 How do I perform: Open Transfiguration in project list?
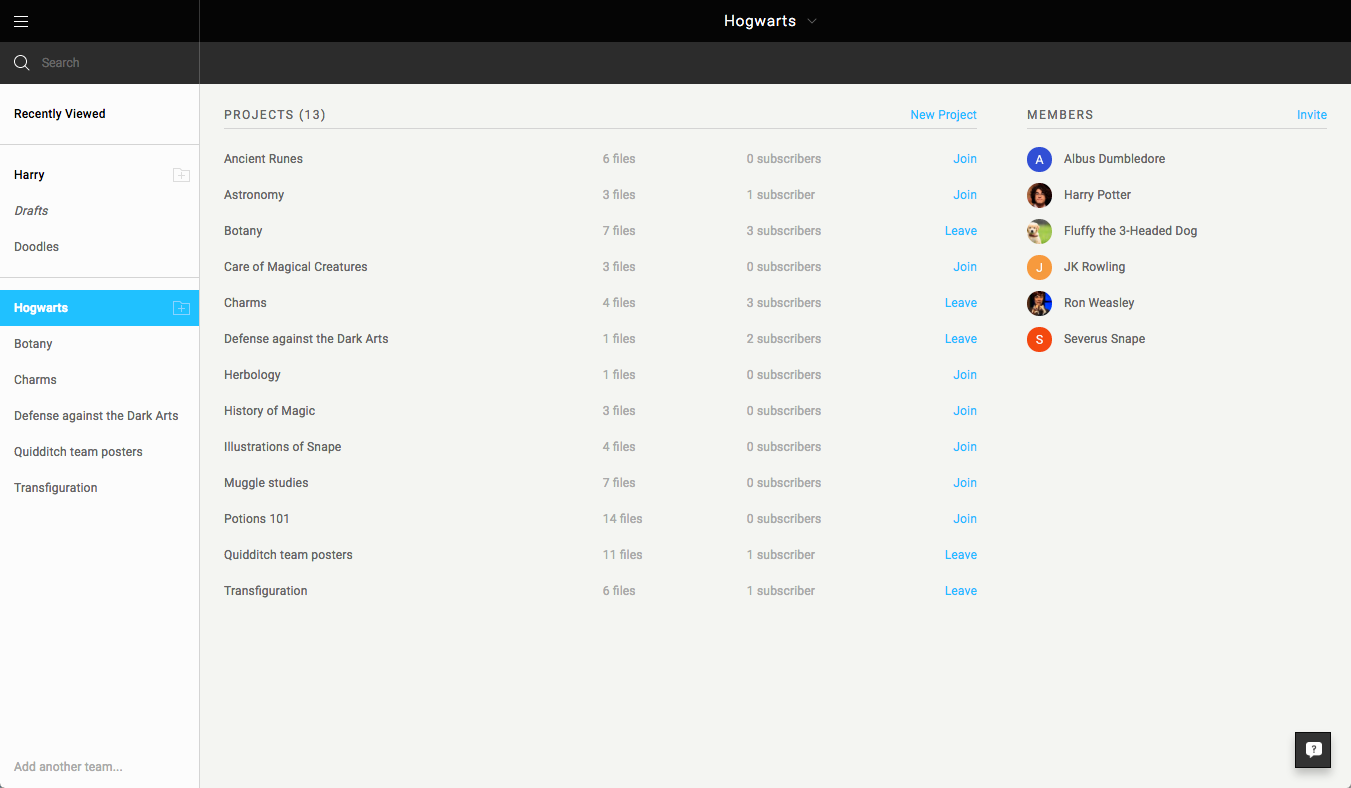266,591
